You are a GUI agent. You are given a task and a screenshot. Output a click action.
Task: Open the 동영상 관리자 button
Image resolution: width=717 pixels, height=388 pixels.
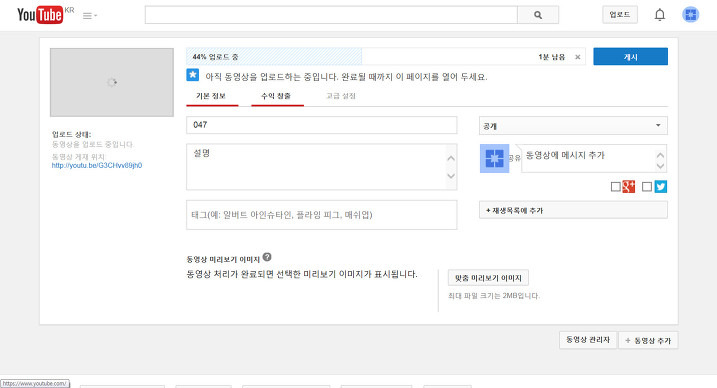coord(588,340)
